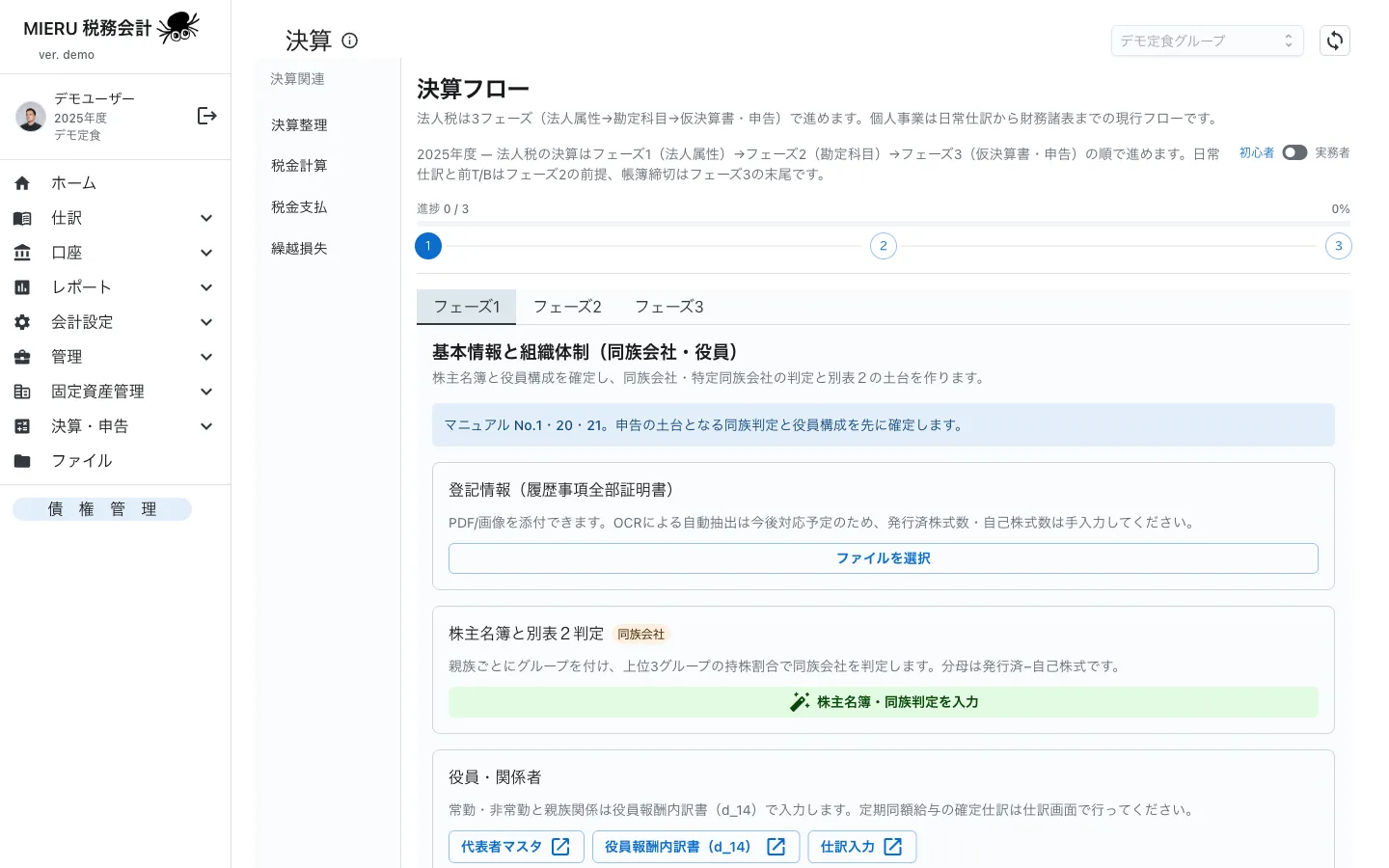The width and height of the screenshot is (1389, 868).
Task: Click the ファイルを選択 button
Action: pos(884,558)
